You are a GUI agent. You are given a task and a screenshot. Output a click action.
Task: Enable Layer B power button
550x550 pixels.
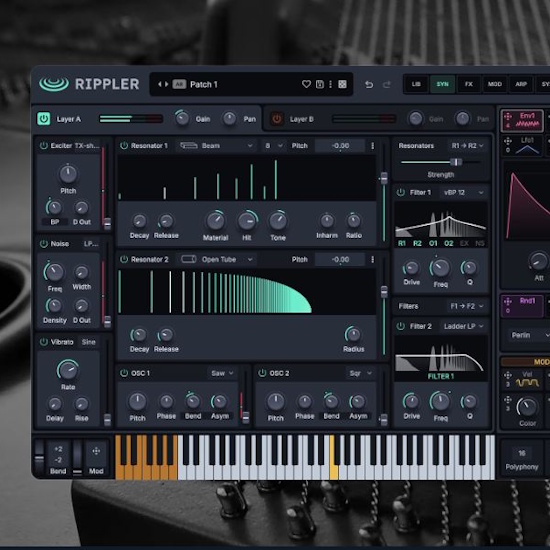coord(277,119)
